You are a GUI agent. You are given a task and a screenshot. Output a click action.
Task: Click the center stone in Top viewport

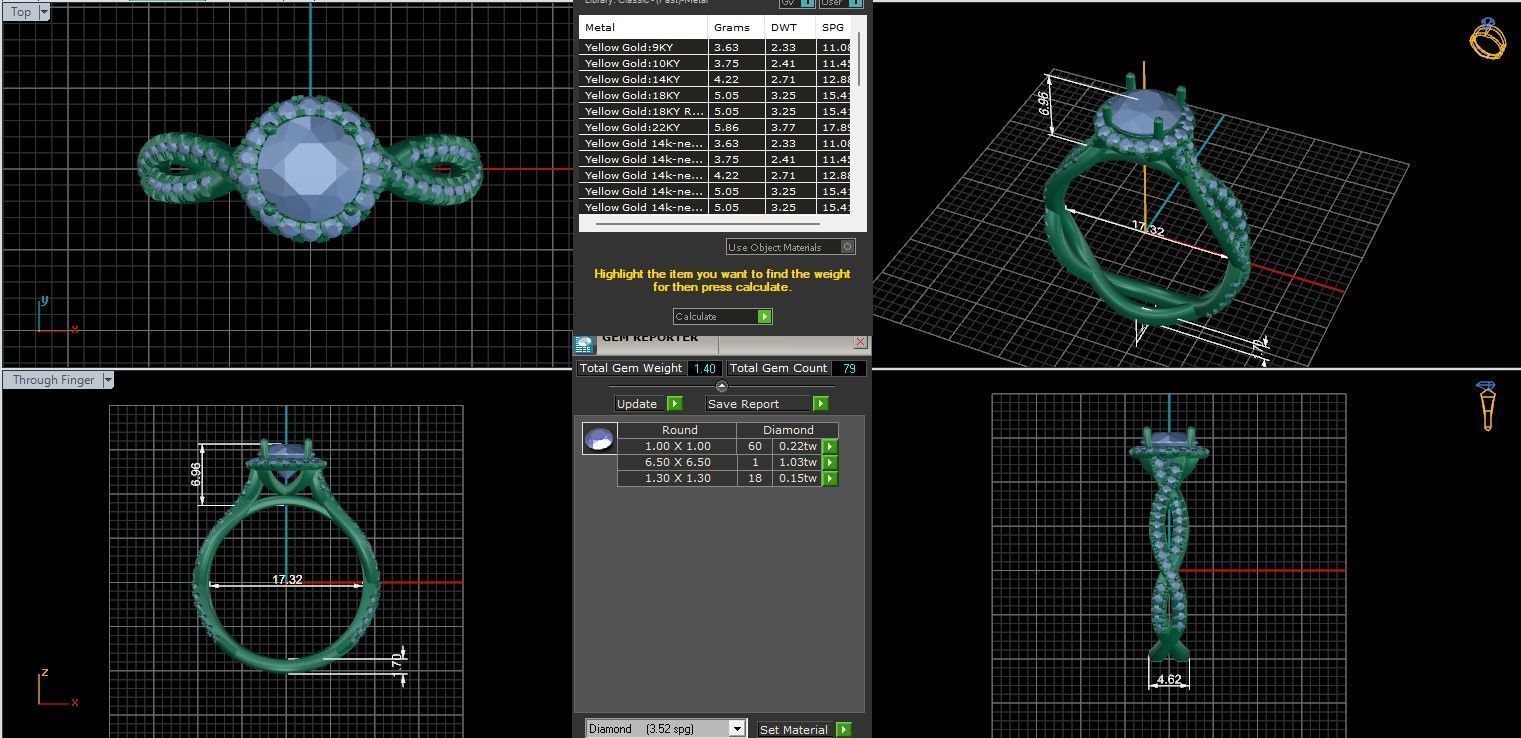click(310, 168)
